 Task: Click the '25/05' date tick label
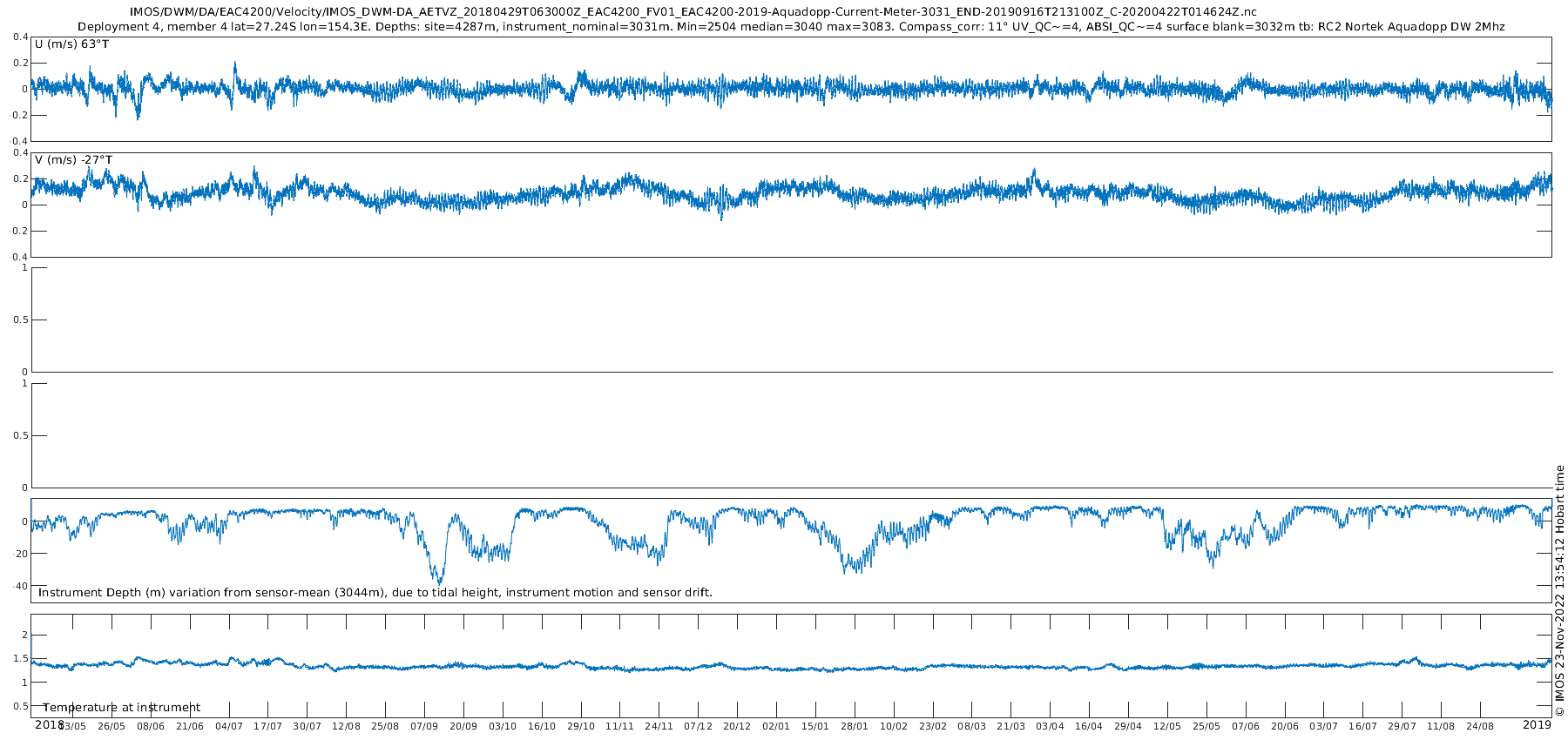(1206, 726)
